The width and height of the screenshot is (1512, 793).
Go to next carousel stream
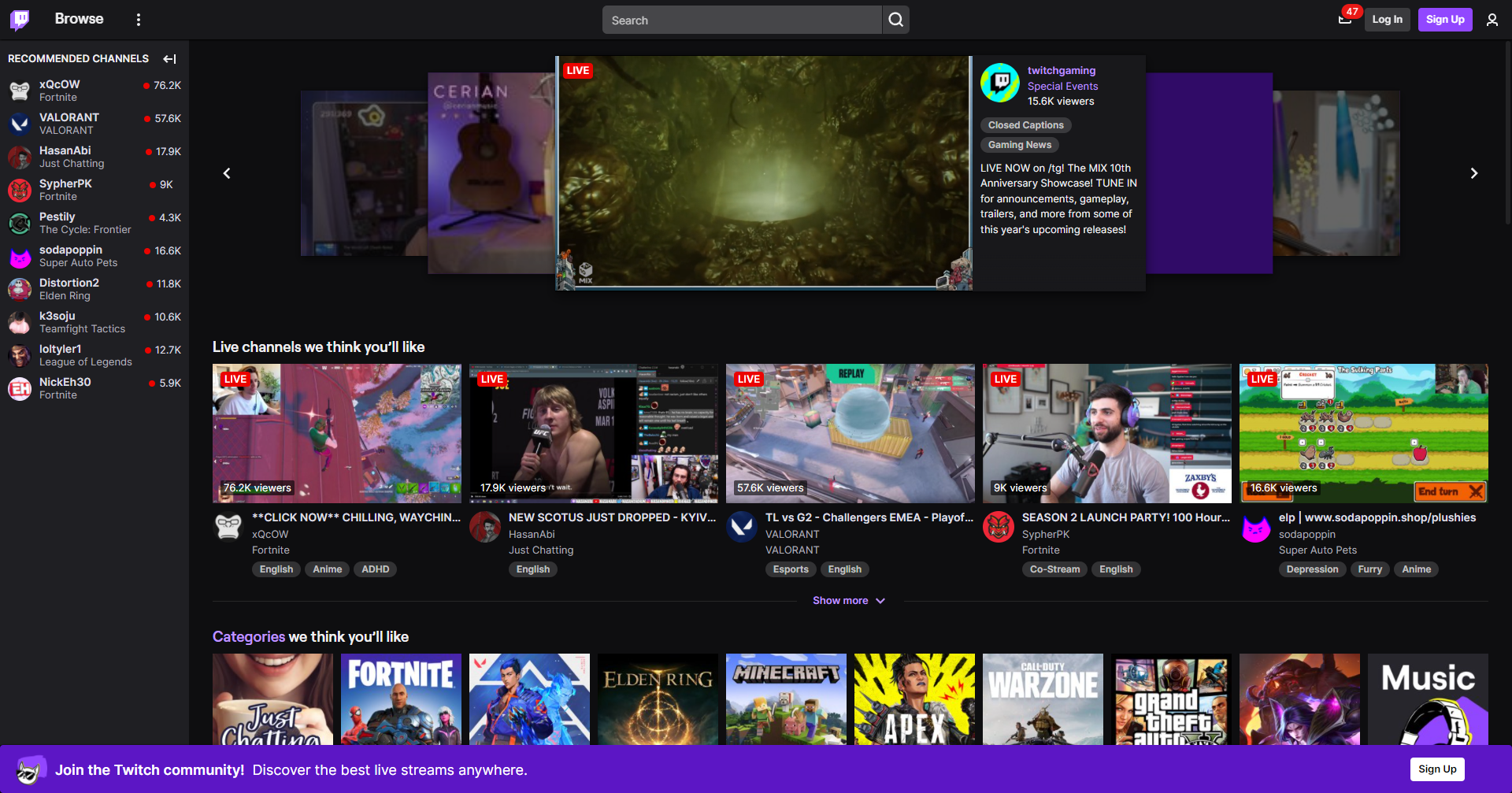pos(1474,173)
